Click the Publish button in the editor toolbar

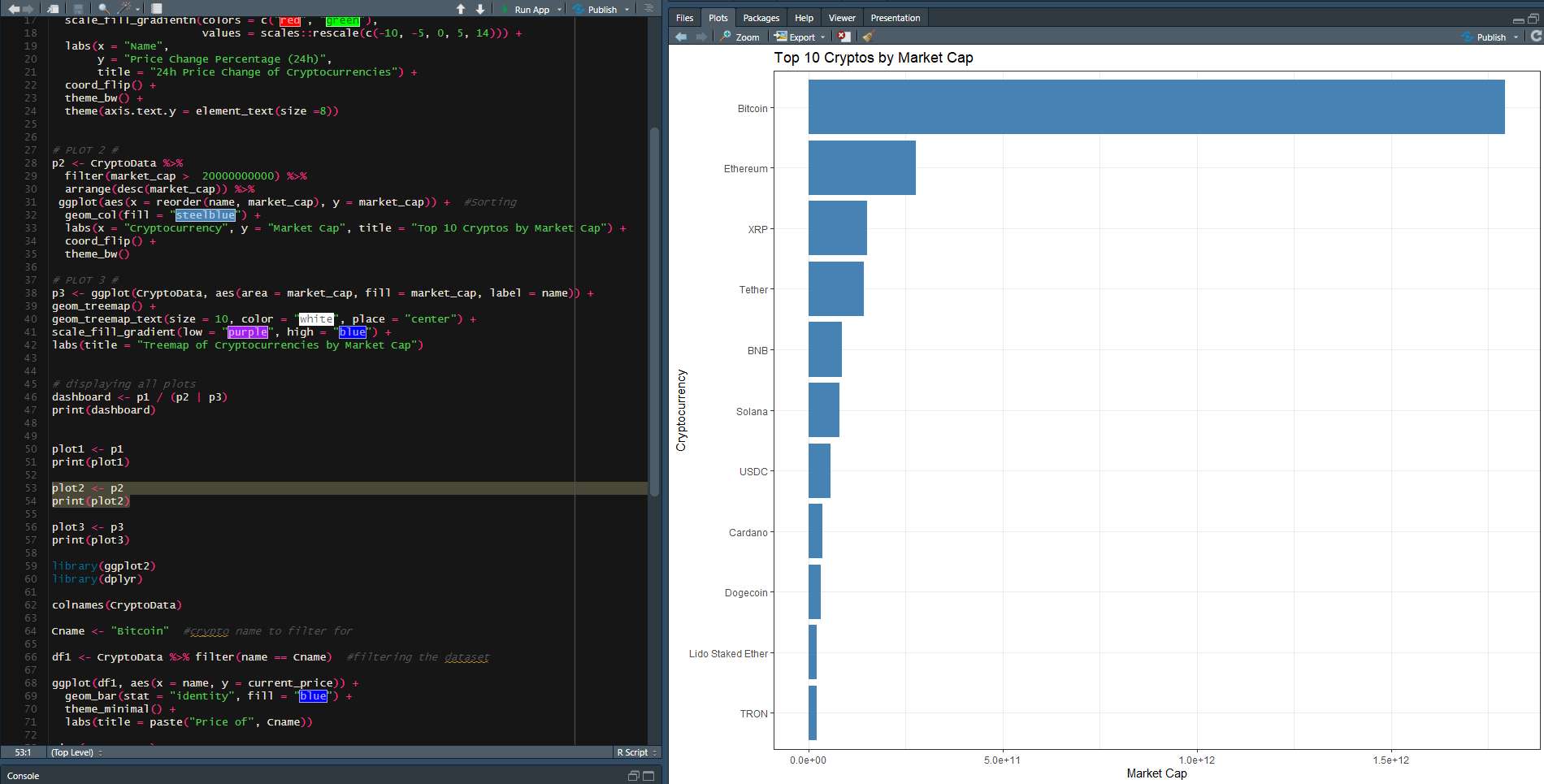(601, 9)
